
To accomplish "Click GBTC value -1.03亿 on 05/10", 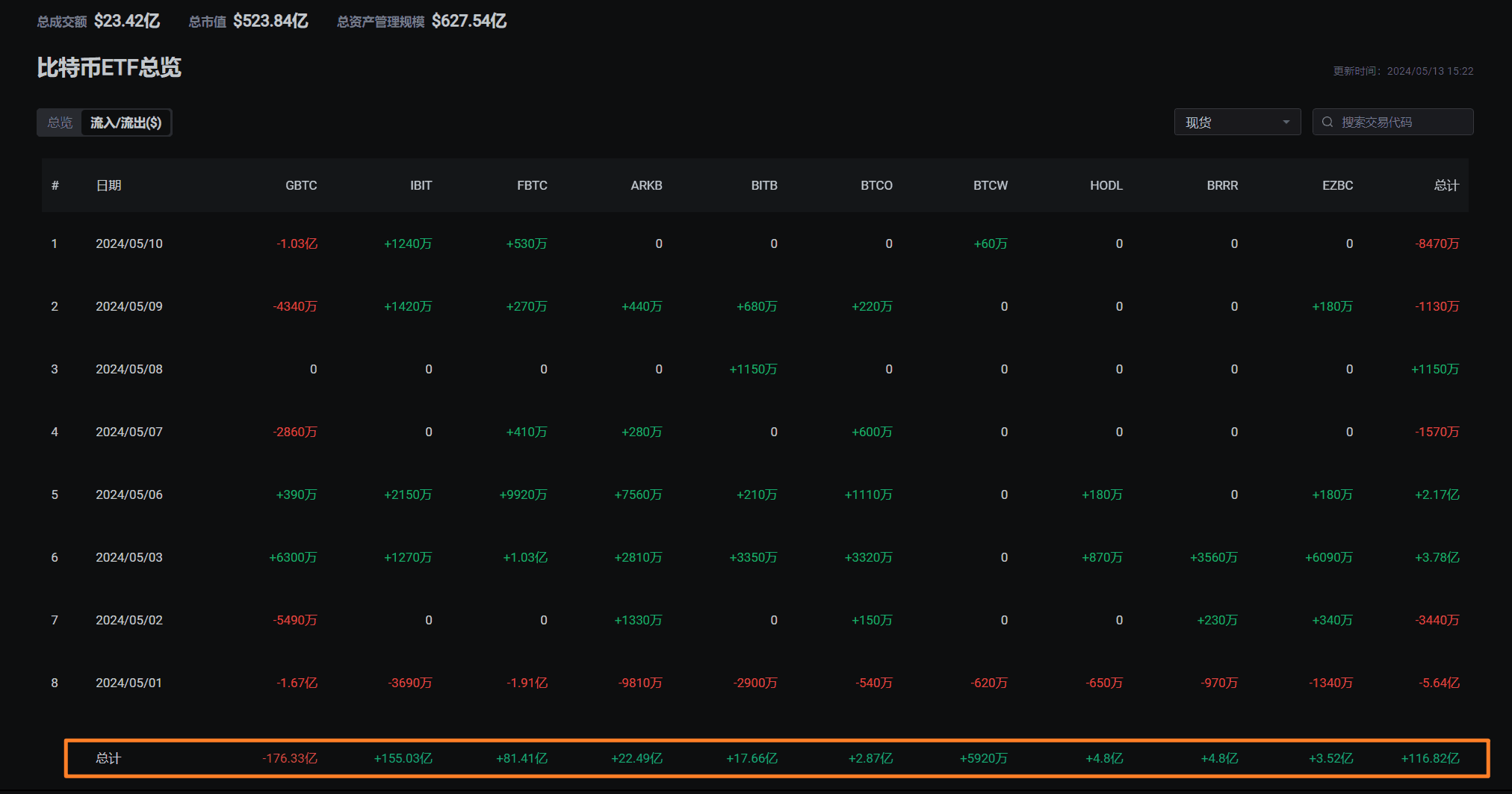I will tap(297, 244).
